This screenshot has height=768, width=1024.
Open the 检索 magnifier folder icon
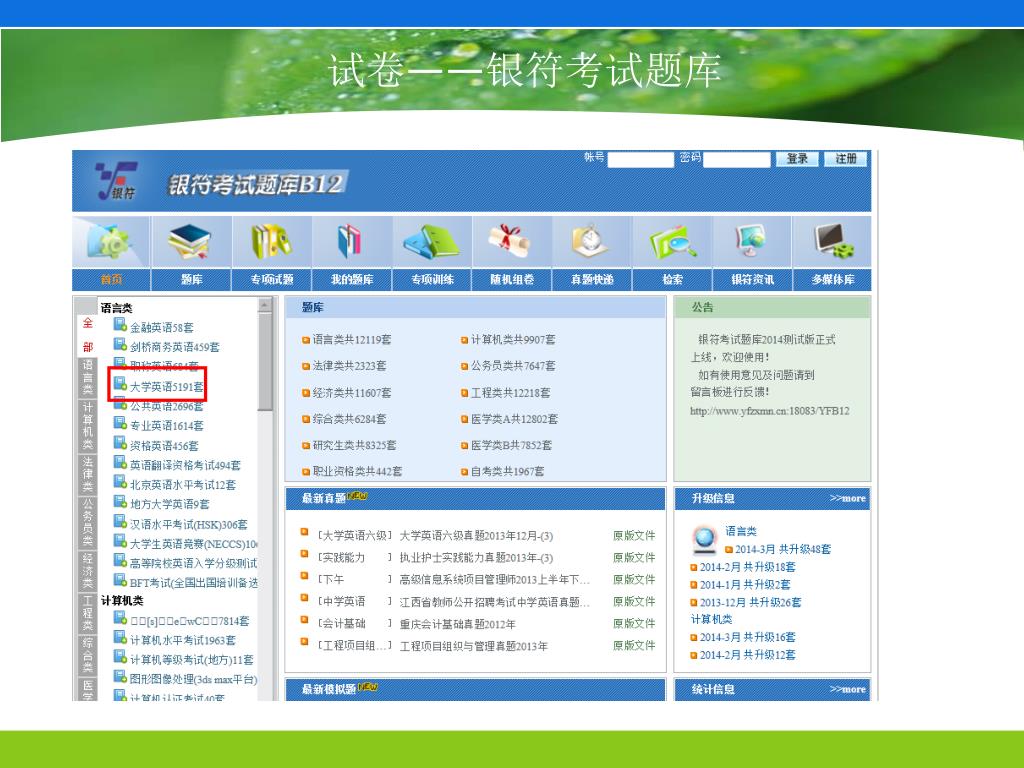pyautogui.click(x=673, y=242)
